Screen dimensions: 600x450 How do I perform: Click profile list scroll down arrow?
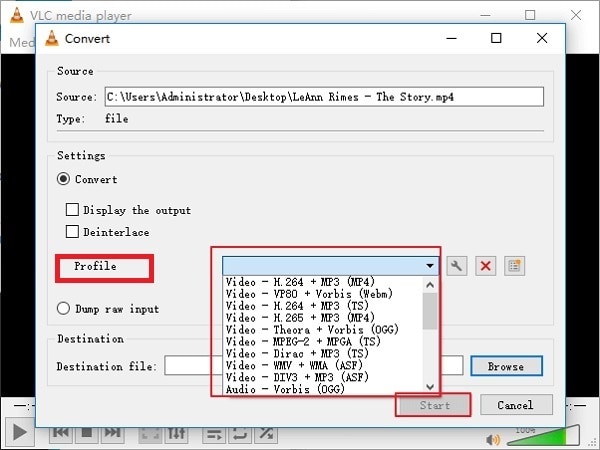[430, 387]
